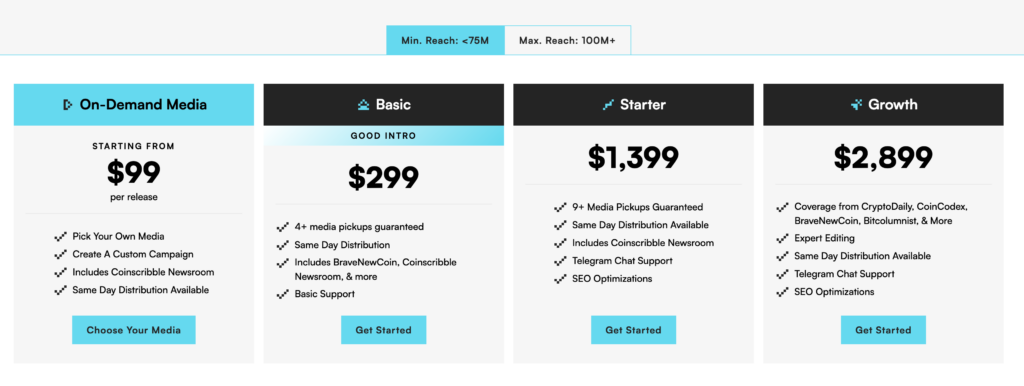
Task: Click the Choose Your Media button
Action: pos(134,330)
